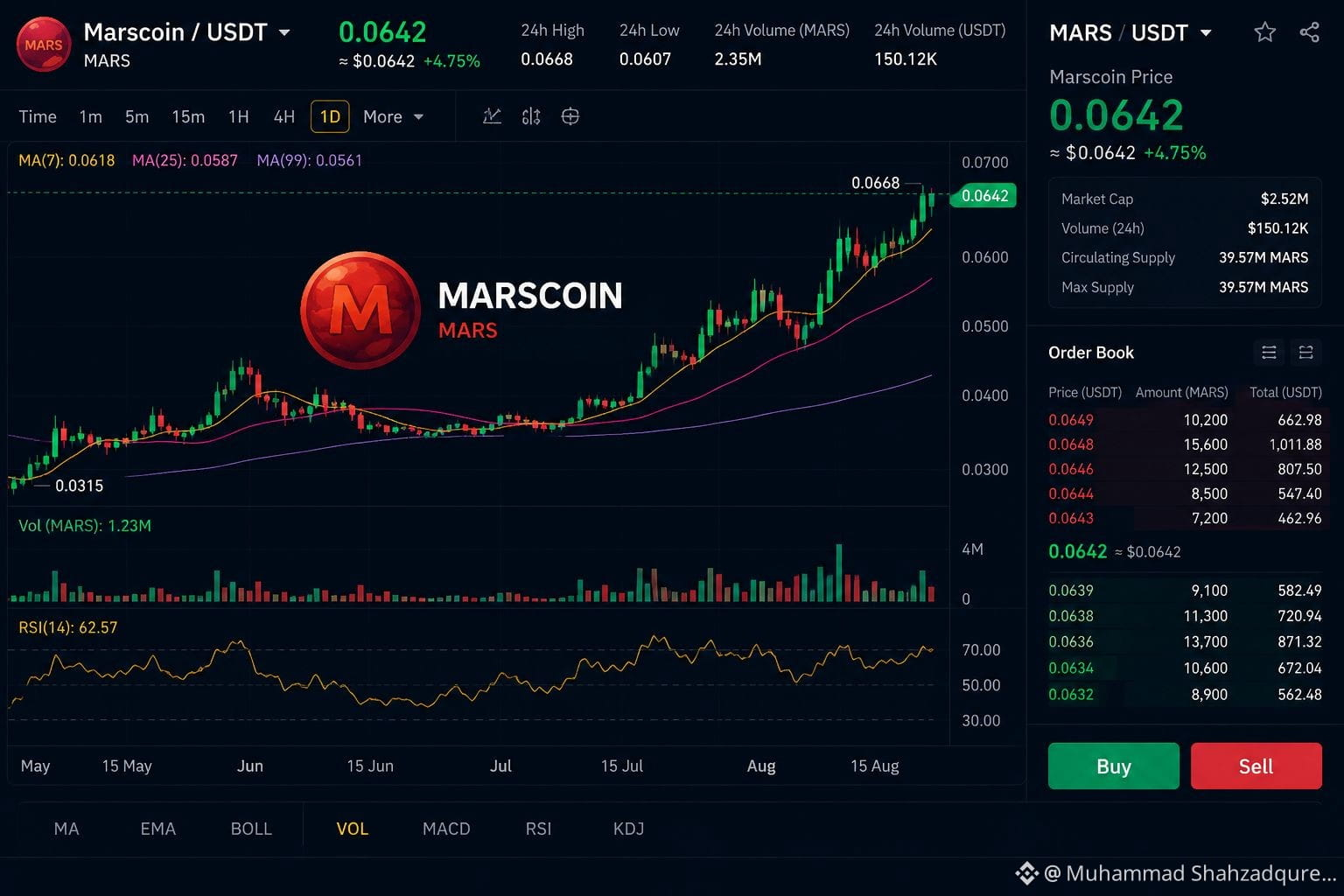
Task: Toggle the VOL indicator tab
Action: coord(353,829)
